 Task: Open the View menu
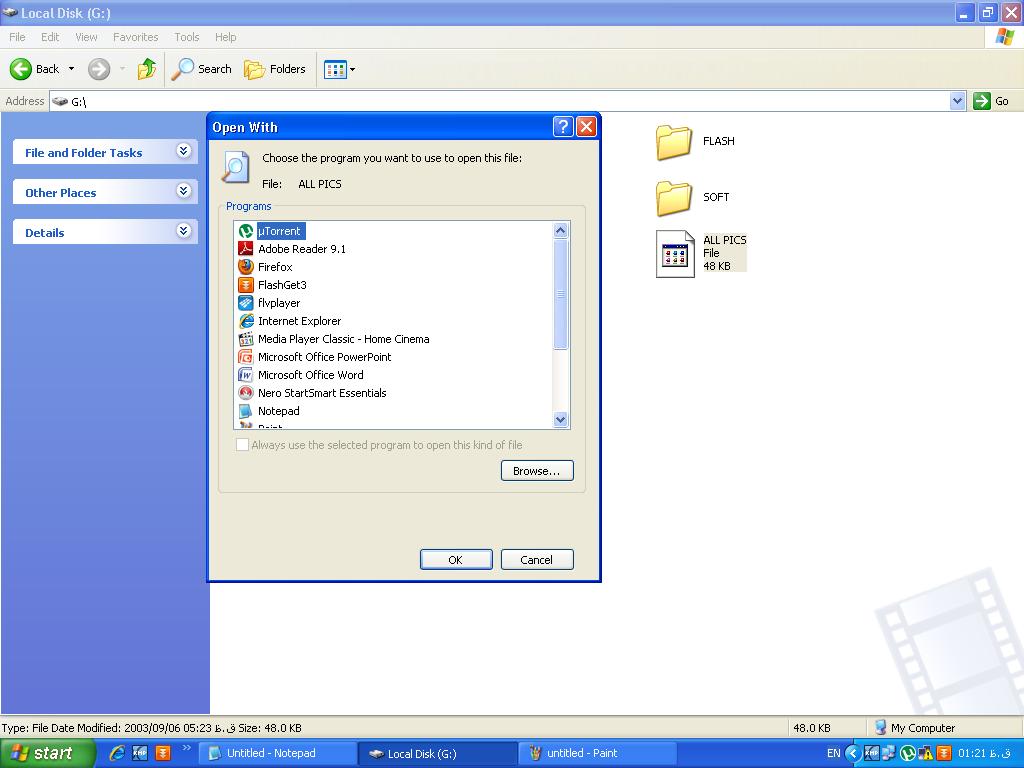tap(86, 37)
